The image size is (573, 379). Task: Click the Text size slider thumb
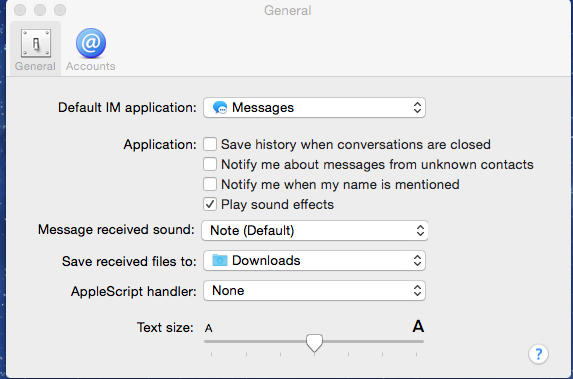(x=314, y=343)
